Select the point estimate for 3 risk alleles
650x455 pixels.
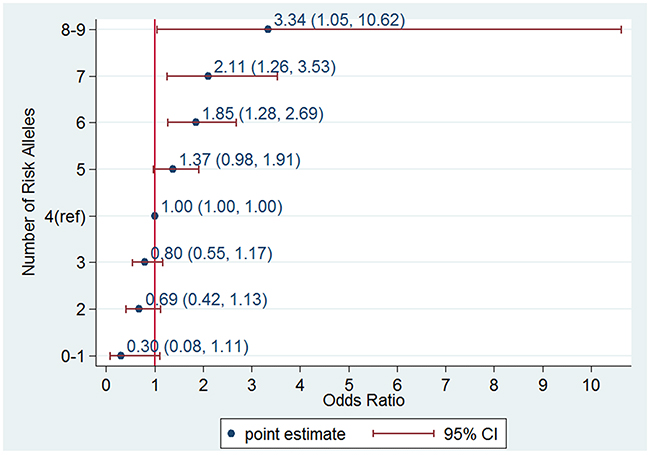click(145, 262)
